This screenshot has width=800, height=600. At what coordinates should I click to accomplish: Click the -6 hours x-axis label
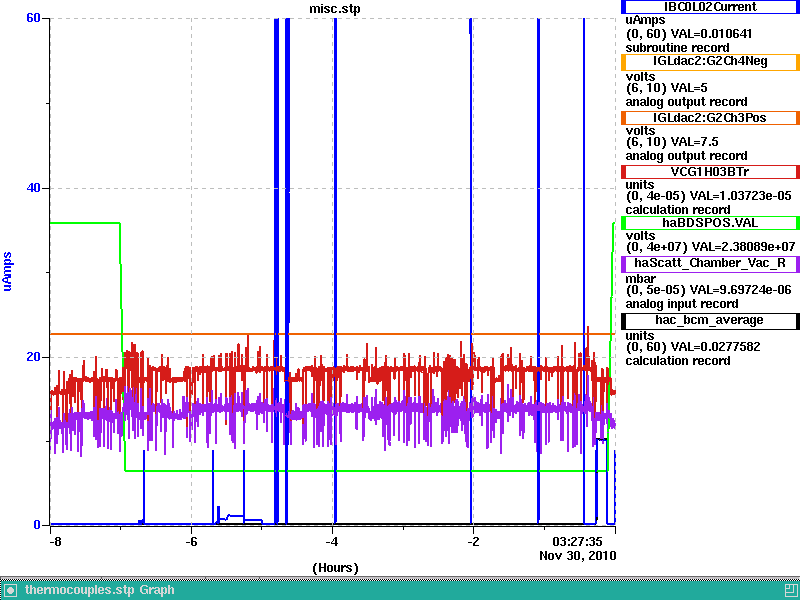point(191,541)
